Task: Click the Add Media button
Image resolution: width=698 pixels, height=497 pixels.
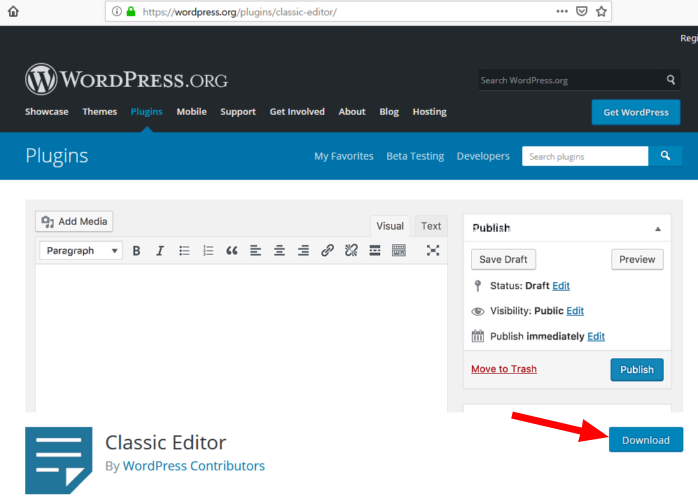Action: (74, 221)
